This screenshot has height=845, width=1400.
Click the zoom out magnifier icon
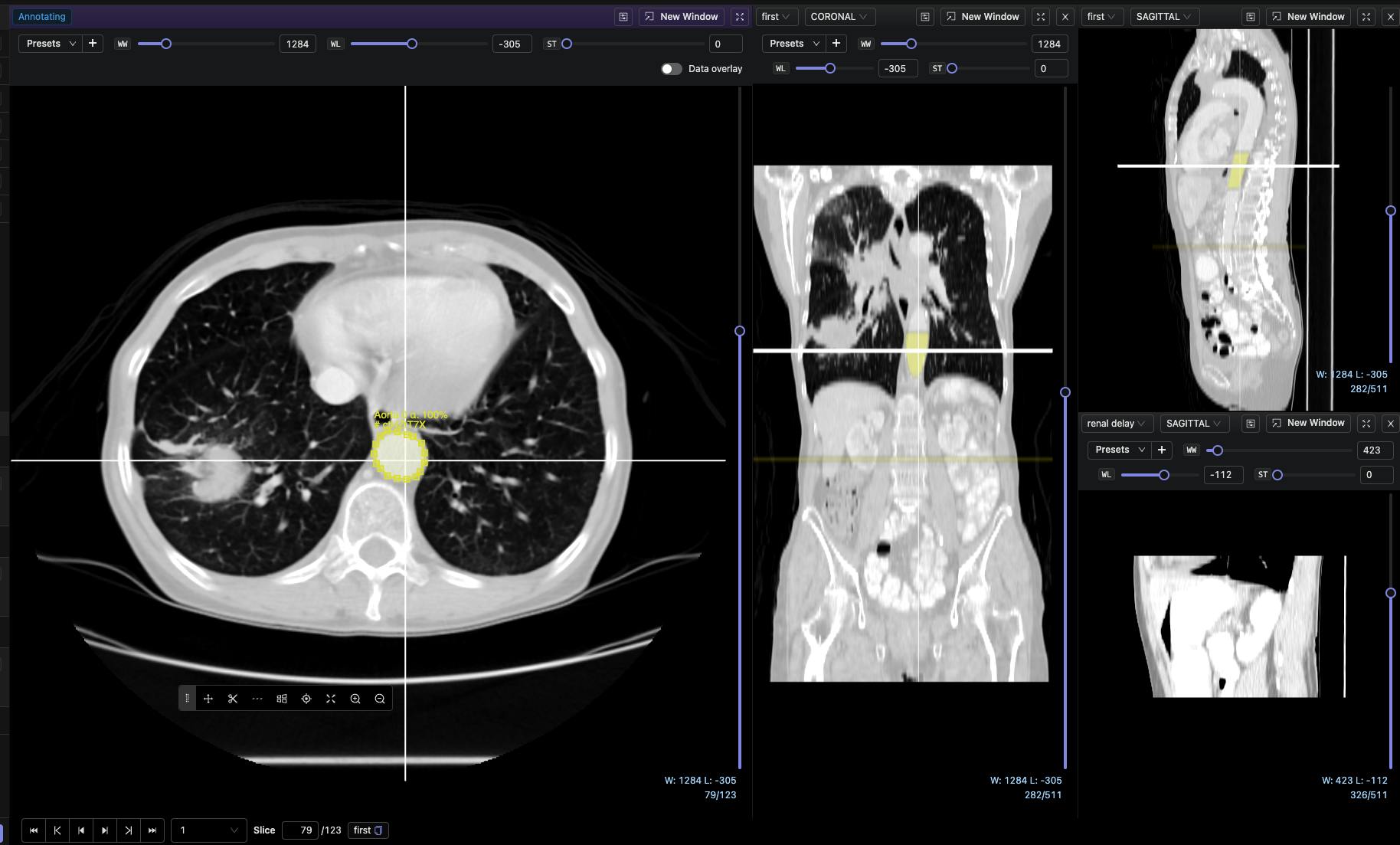click(x=380, y=699)
